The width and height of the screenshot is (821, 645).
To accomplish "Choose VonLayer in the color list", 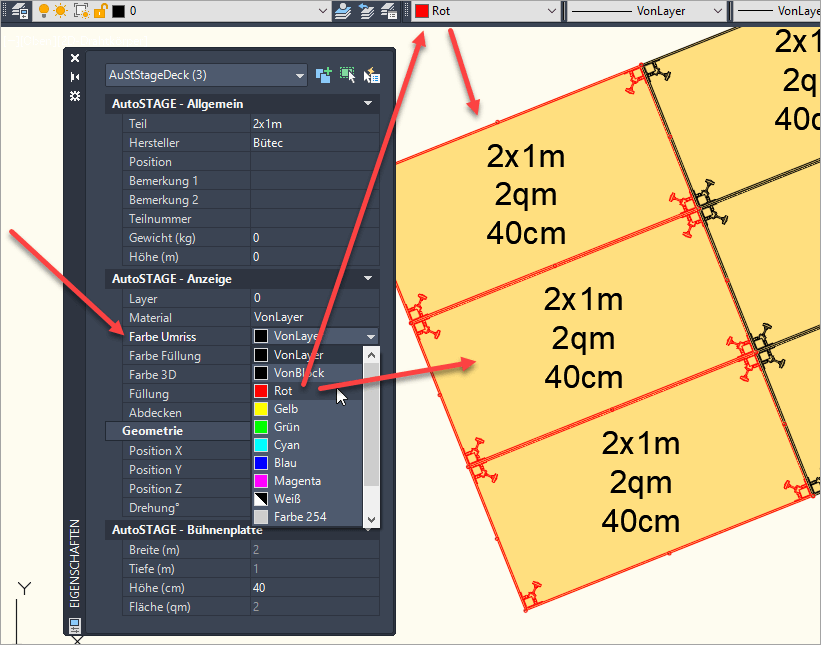I will pos(307,355).
